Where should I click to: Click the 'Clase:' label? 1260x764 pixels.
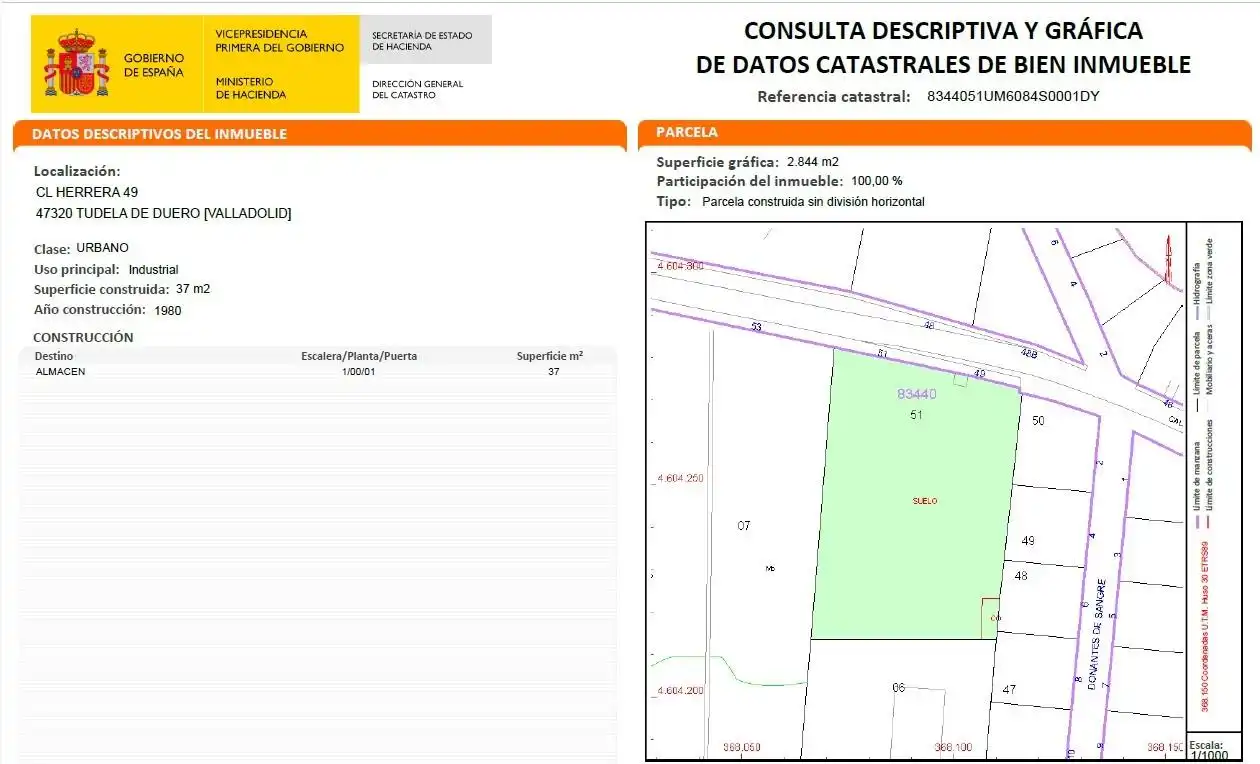(x=52, y=249)
